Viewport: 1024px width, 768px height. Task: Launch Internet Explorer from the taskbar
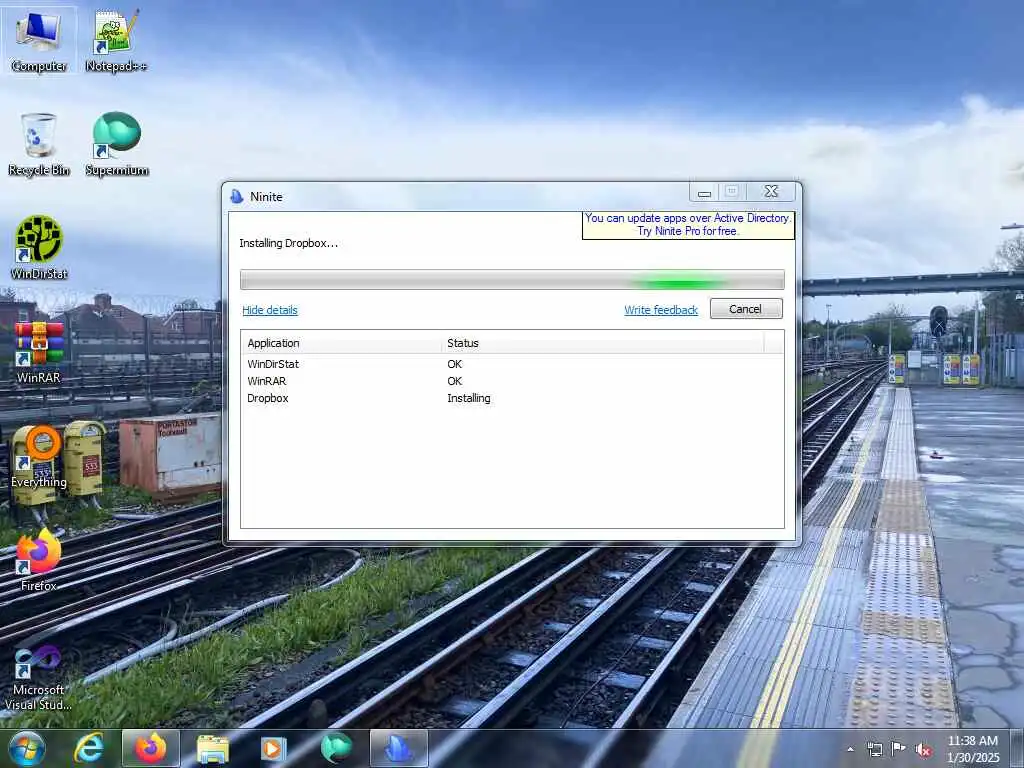point(88,748)
